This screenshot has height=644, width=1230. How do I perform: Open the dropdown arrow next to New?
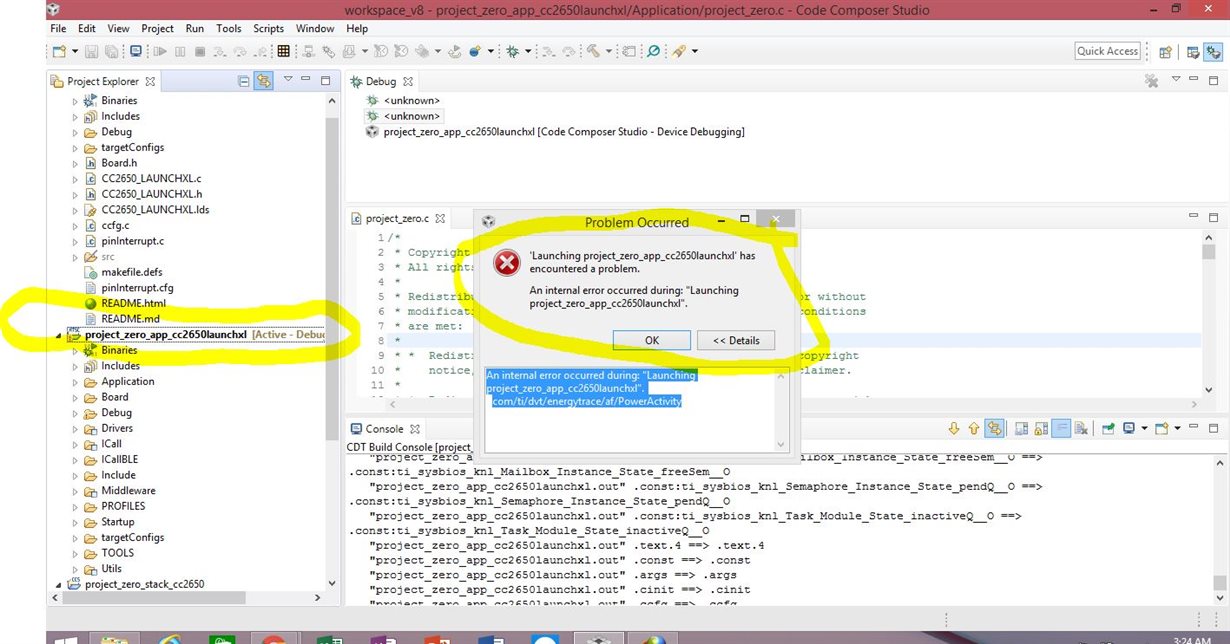[73, 51]
